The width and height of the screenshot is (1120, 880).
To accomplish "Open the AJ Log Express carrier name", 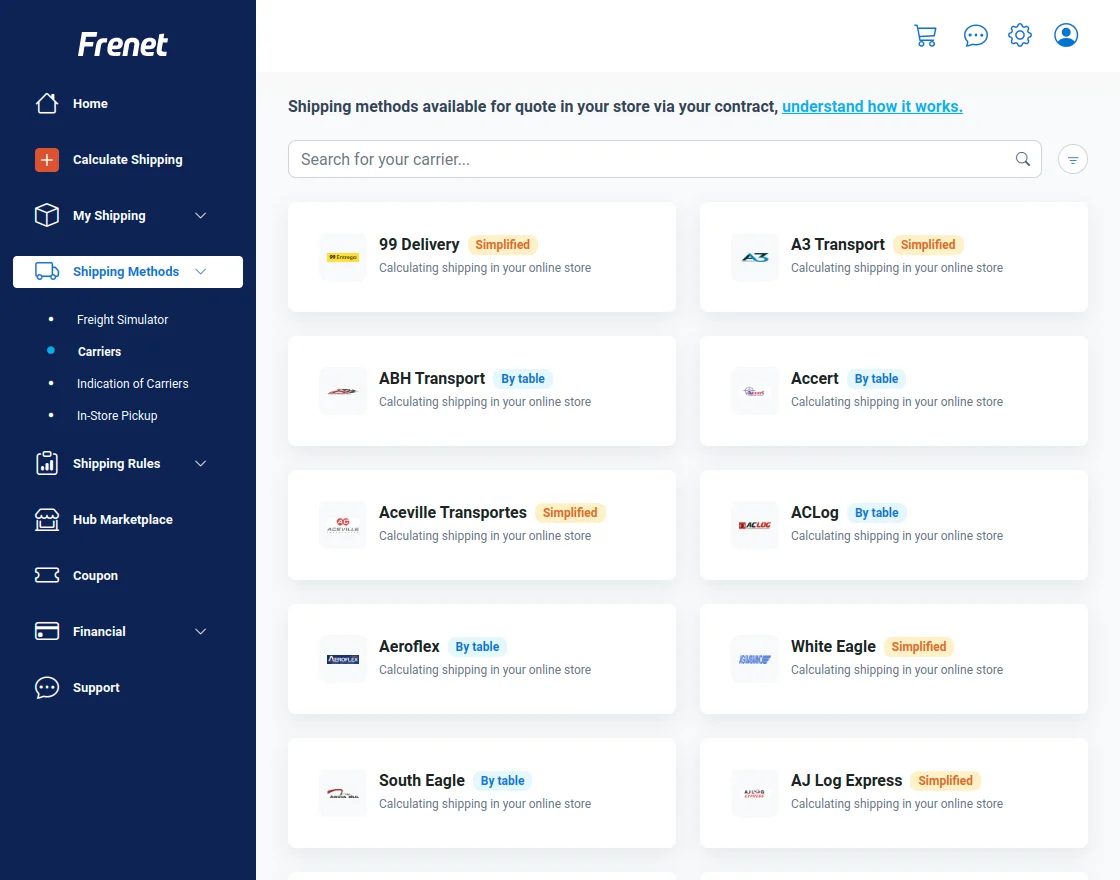I will (x=846, y=781).
